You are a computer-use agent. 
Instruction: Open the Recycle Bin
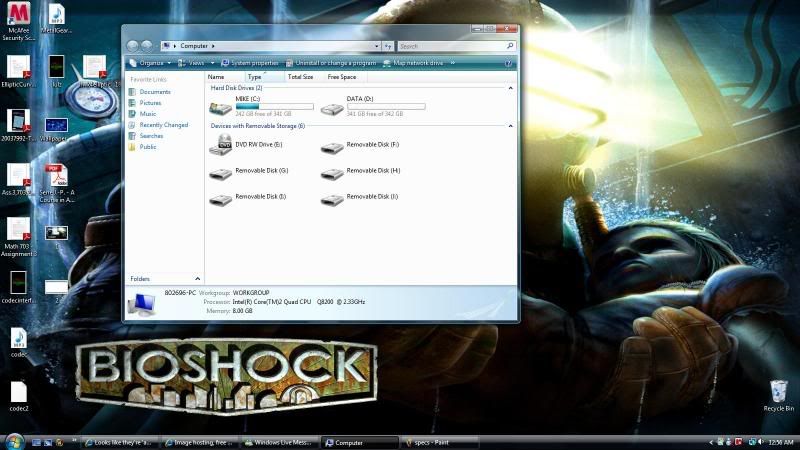[779, 396]
